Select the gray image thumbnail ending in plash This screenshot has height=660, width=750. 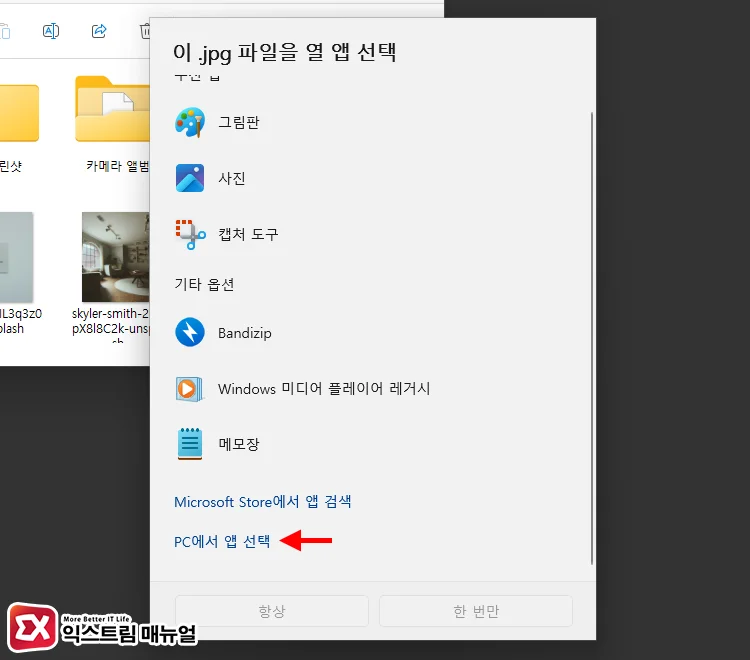tap(16, 257)
